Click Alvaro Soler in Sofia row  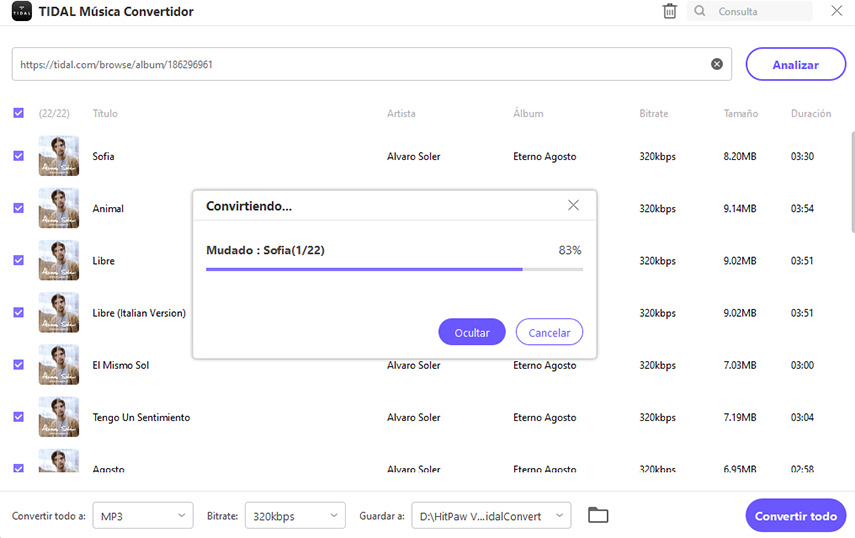click(x=413, y=156)
